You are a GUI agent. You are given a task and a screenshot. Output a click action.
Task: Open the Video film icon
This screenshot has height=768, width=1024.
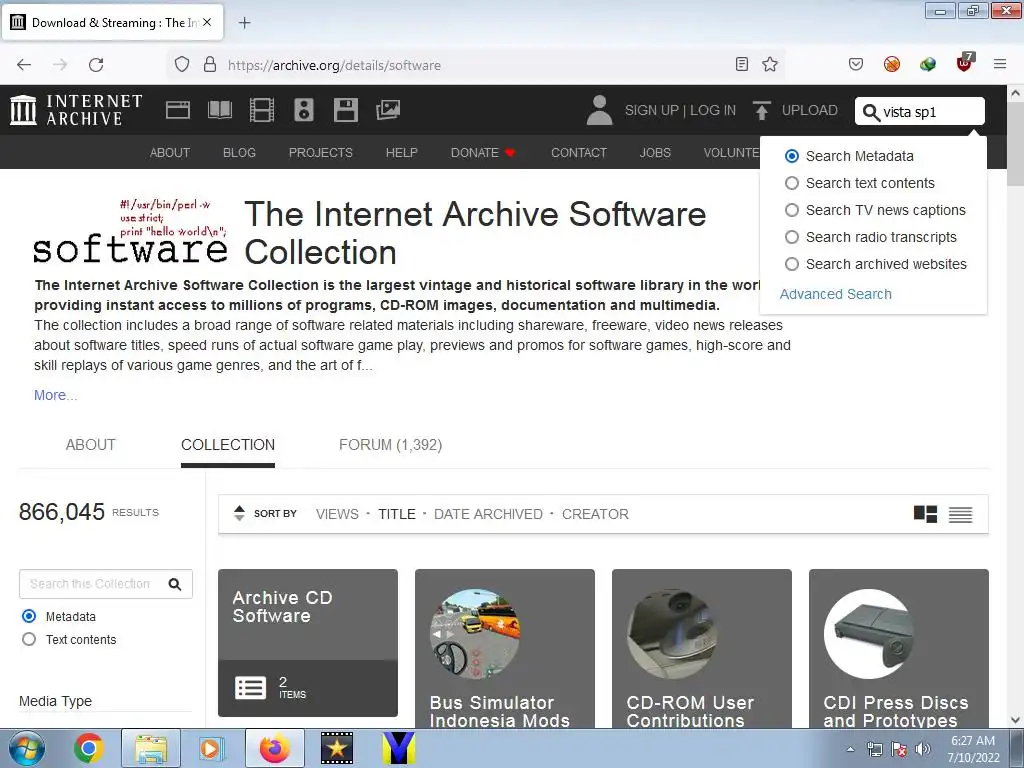click(261, 110)
